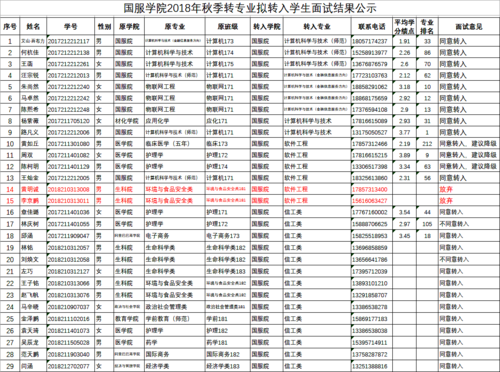Image resolution: width=500 pixels, height=372 pixels.
Task: Select the 计算机173 class cell
Action: [x=228, y=41]
